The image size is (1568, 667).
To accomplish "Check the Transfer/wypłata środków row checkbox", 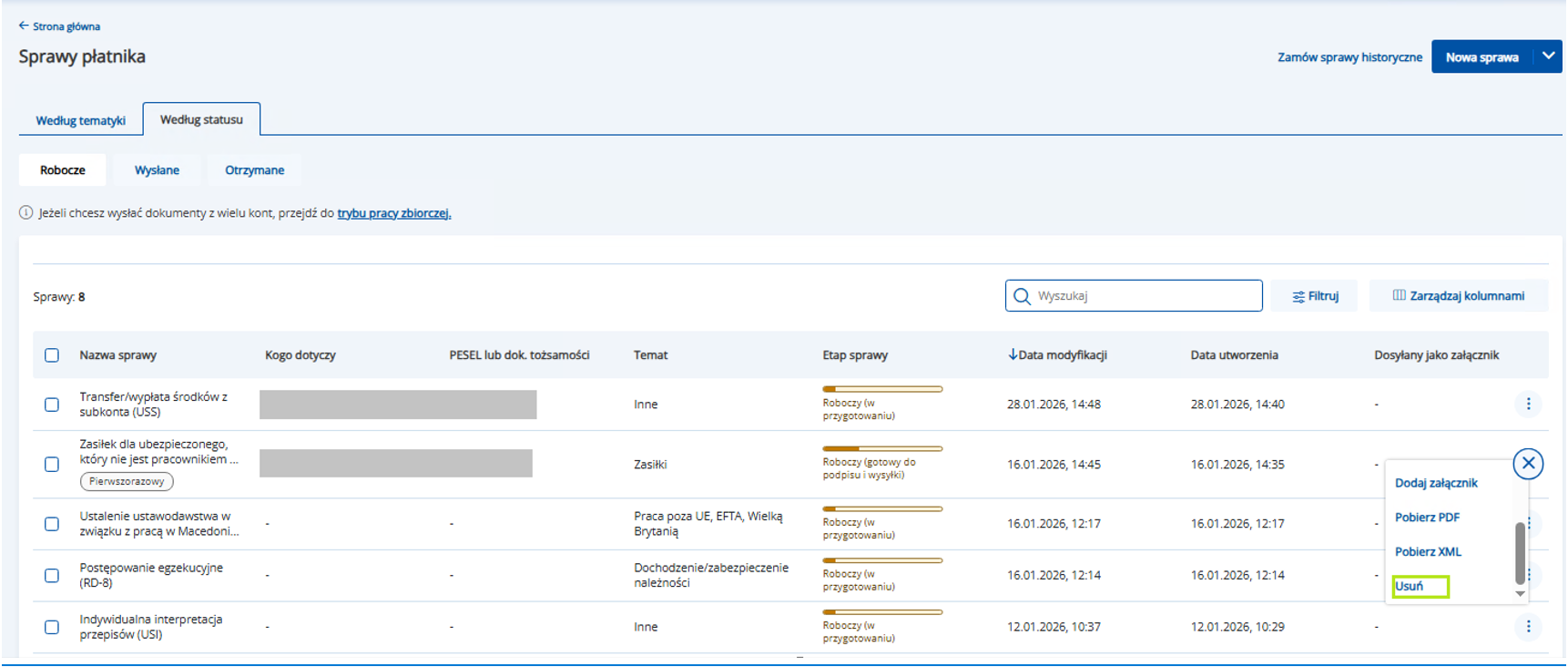I will click(x=52, y=405).
